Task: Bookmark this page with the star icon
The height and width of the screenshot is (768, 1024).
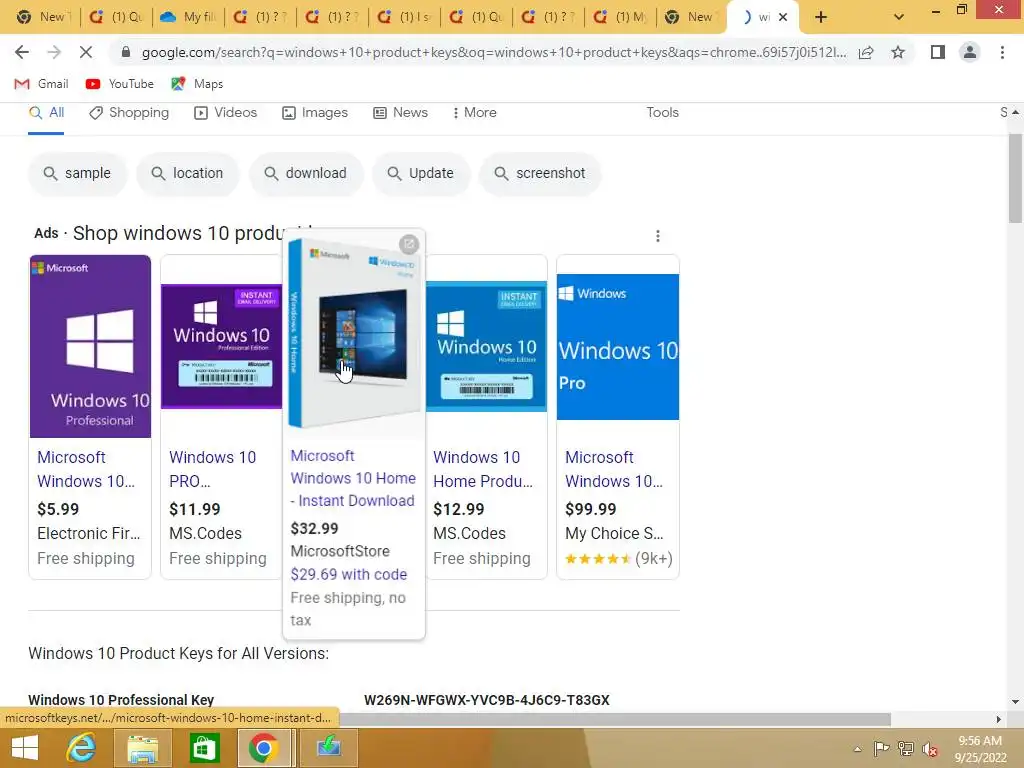Action: [898, 52]
